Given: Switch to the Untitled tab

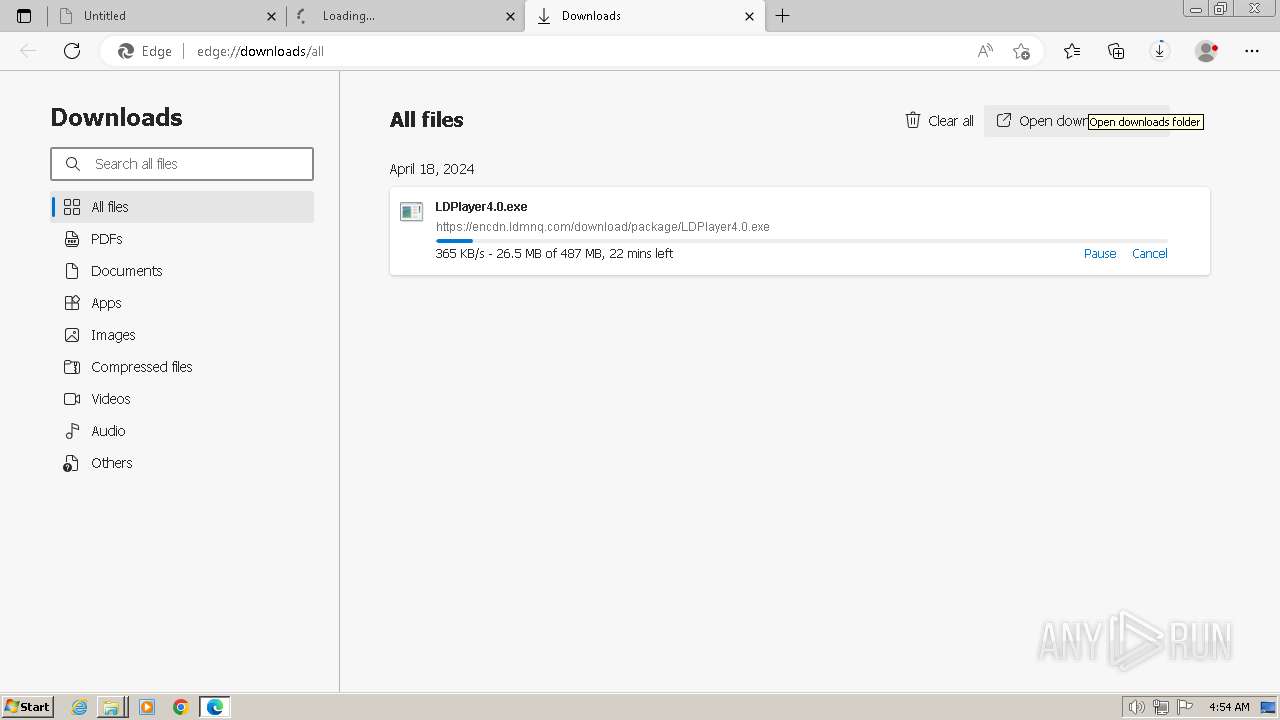Looking at the screenshot, I should point(167,16).
